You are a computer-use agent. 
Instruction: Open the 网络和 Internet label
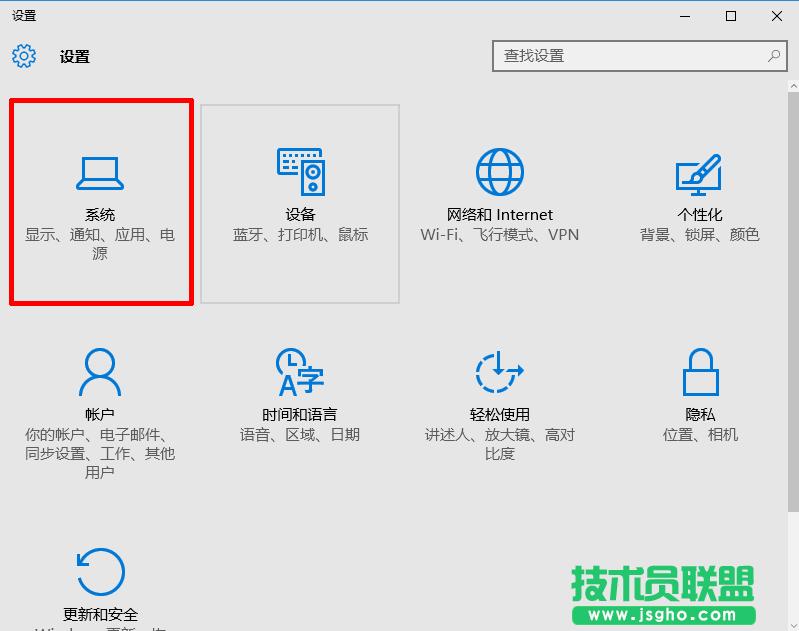[500, 215]
